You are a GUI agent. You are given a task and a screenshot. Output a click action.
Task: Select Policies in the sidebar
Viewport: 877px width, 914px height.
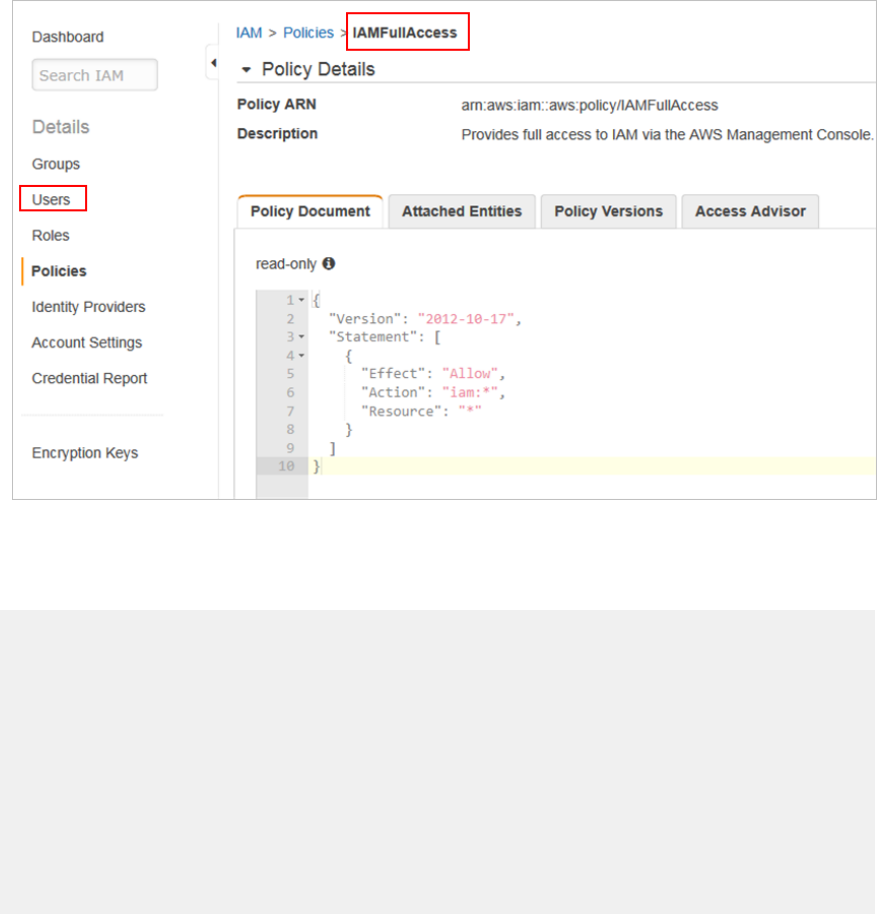[x=58, y=271]
